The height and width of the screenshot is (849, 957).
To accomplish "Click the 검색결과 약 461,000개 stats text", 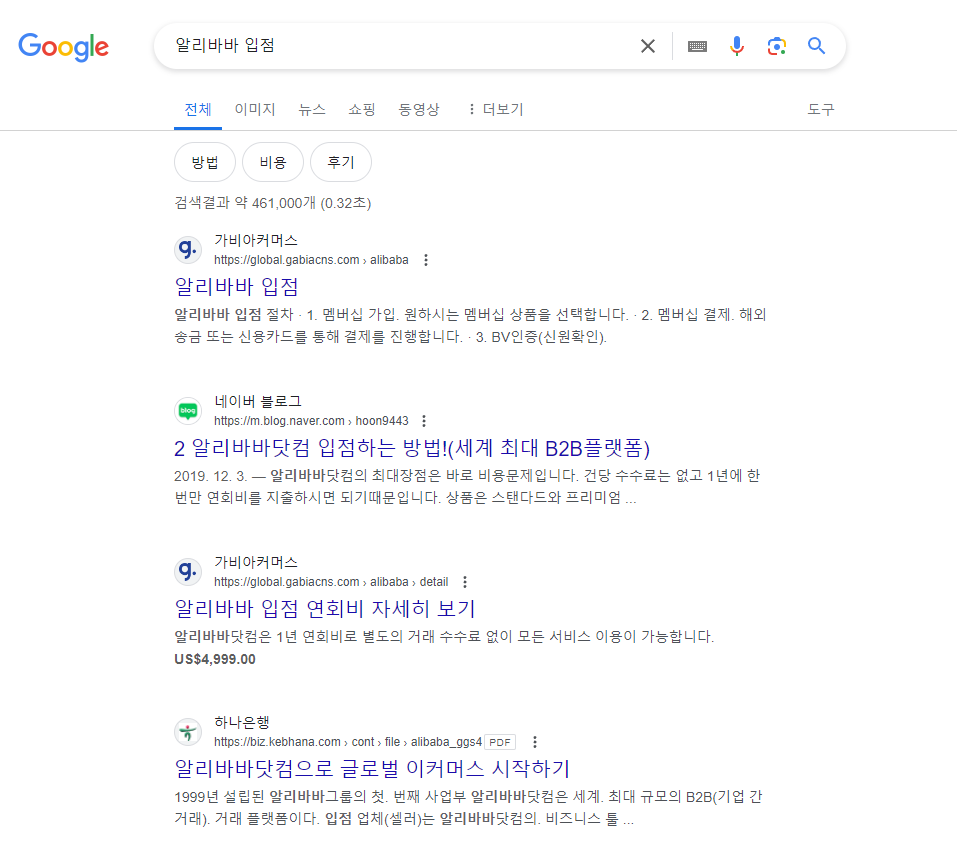I will pyautogui.click(x=273, y=203).
